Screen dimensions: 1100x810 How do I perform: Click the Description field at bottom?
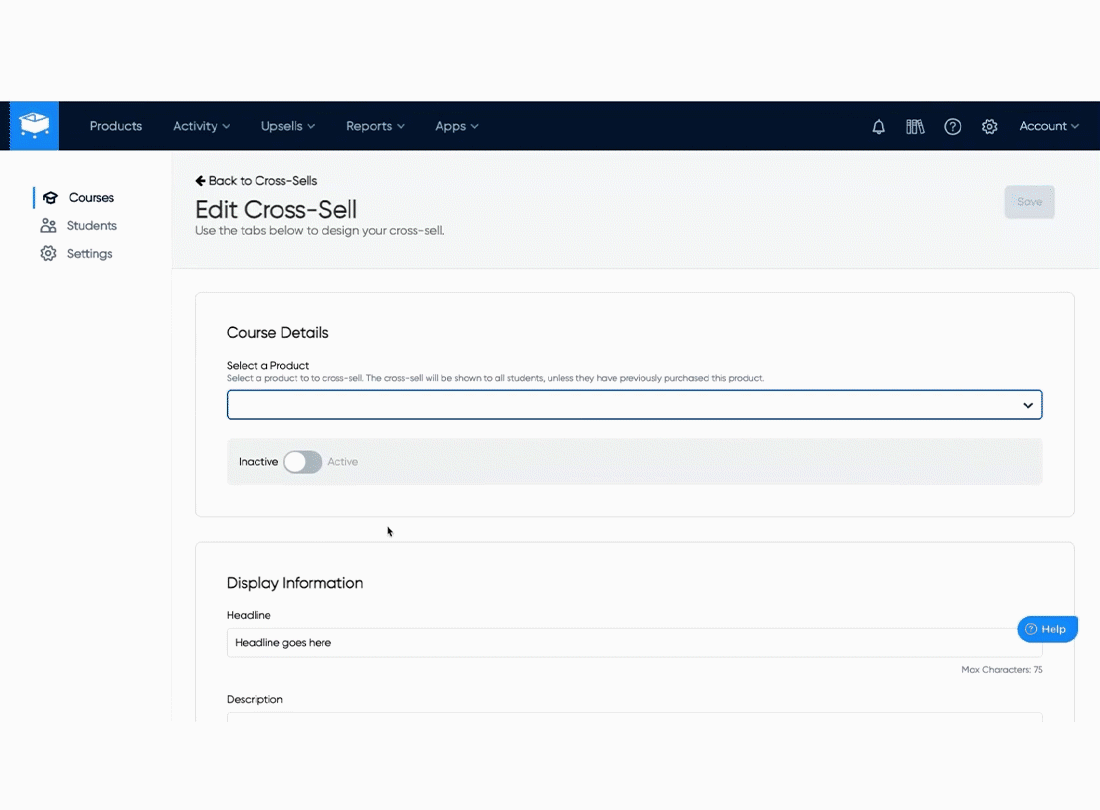pos(634,717)
